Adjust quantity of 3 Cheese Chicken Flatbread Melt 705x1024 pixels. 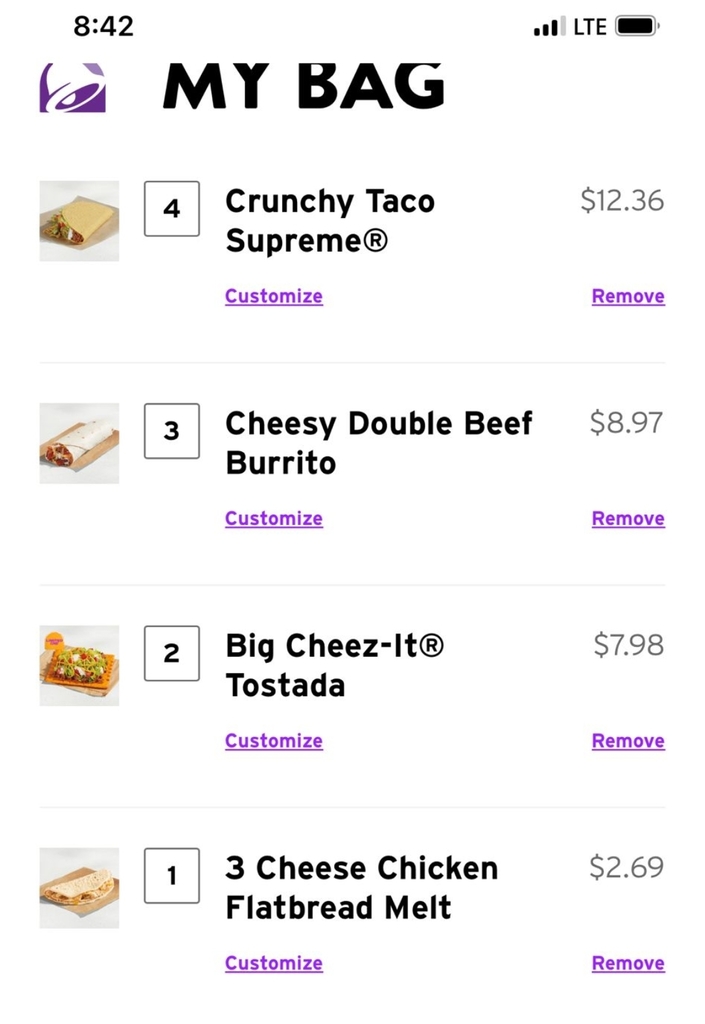(x=171, y=875)
